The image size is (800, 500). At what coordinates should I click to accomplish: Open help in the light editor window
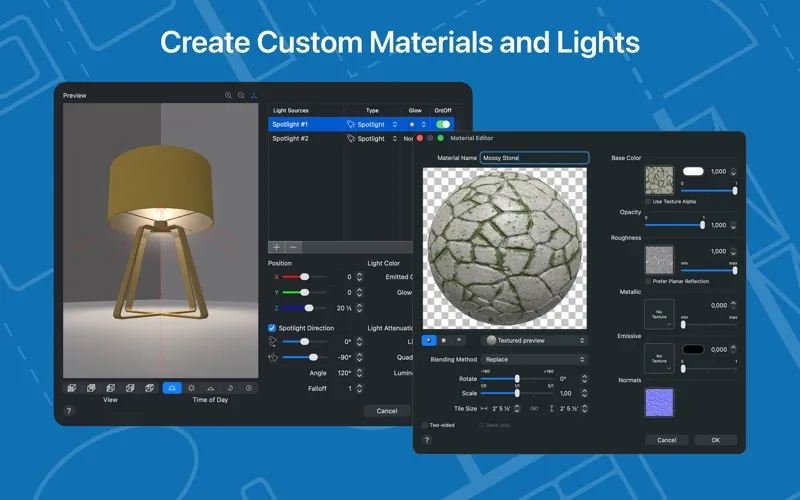coord(69,411)
